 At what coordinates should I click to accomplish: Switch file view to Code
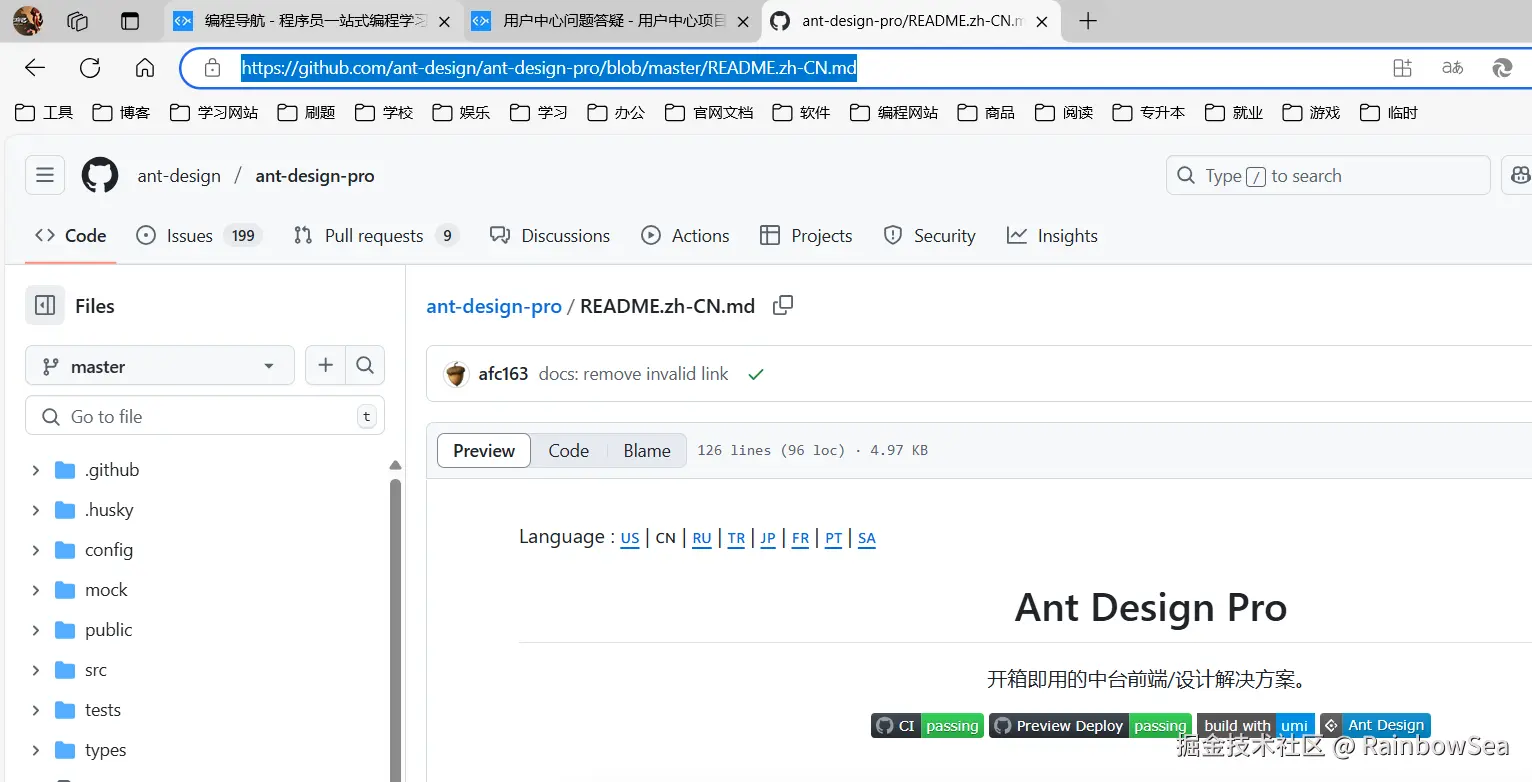point(569,451)
